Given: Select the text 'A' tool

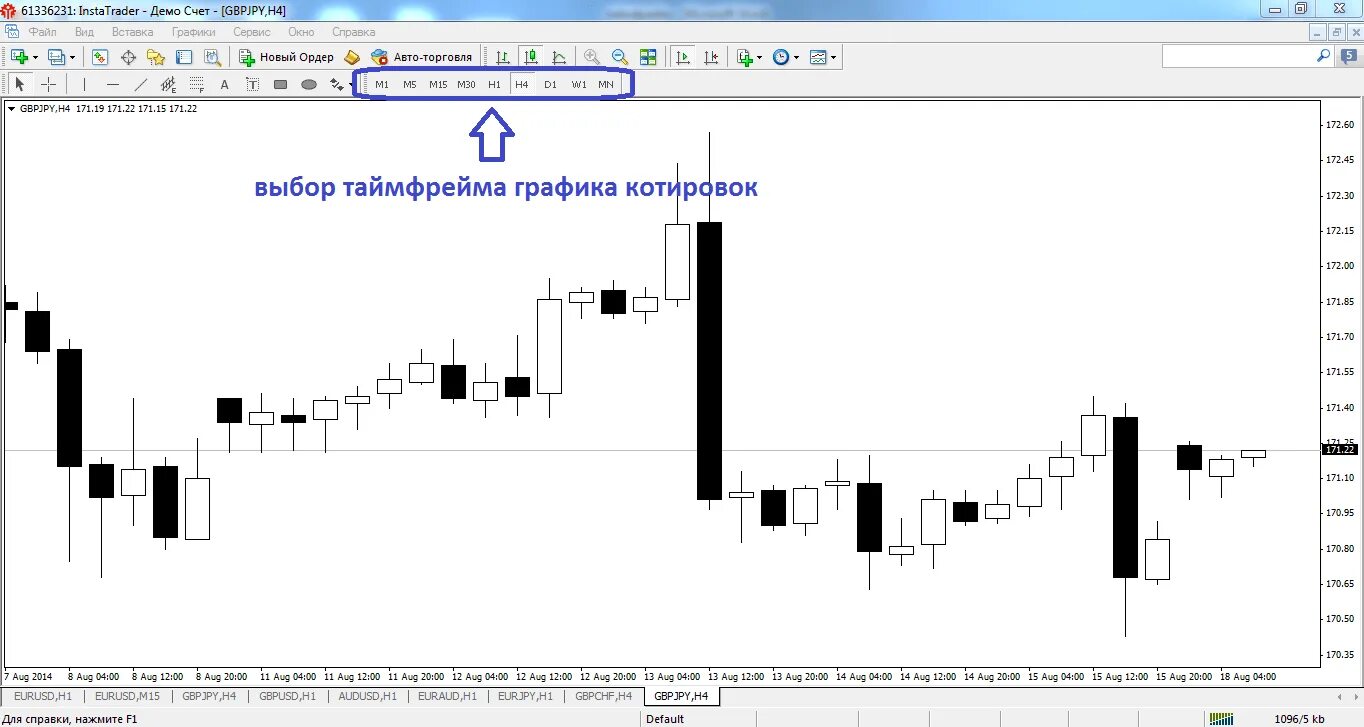Looking at the screenshot, I should (225, 84).
